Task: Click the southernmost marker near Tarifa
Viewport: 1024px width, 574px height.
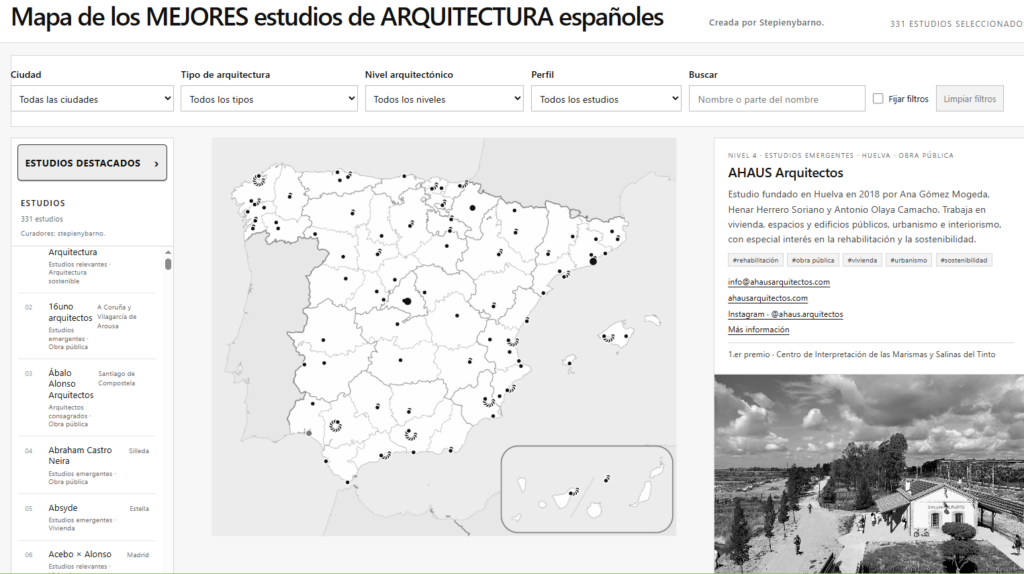Action: (x=347, y=482)
